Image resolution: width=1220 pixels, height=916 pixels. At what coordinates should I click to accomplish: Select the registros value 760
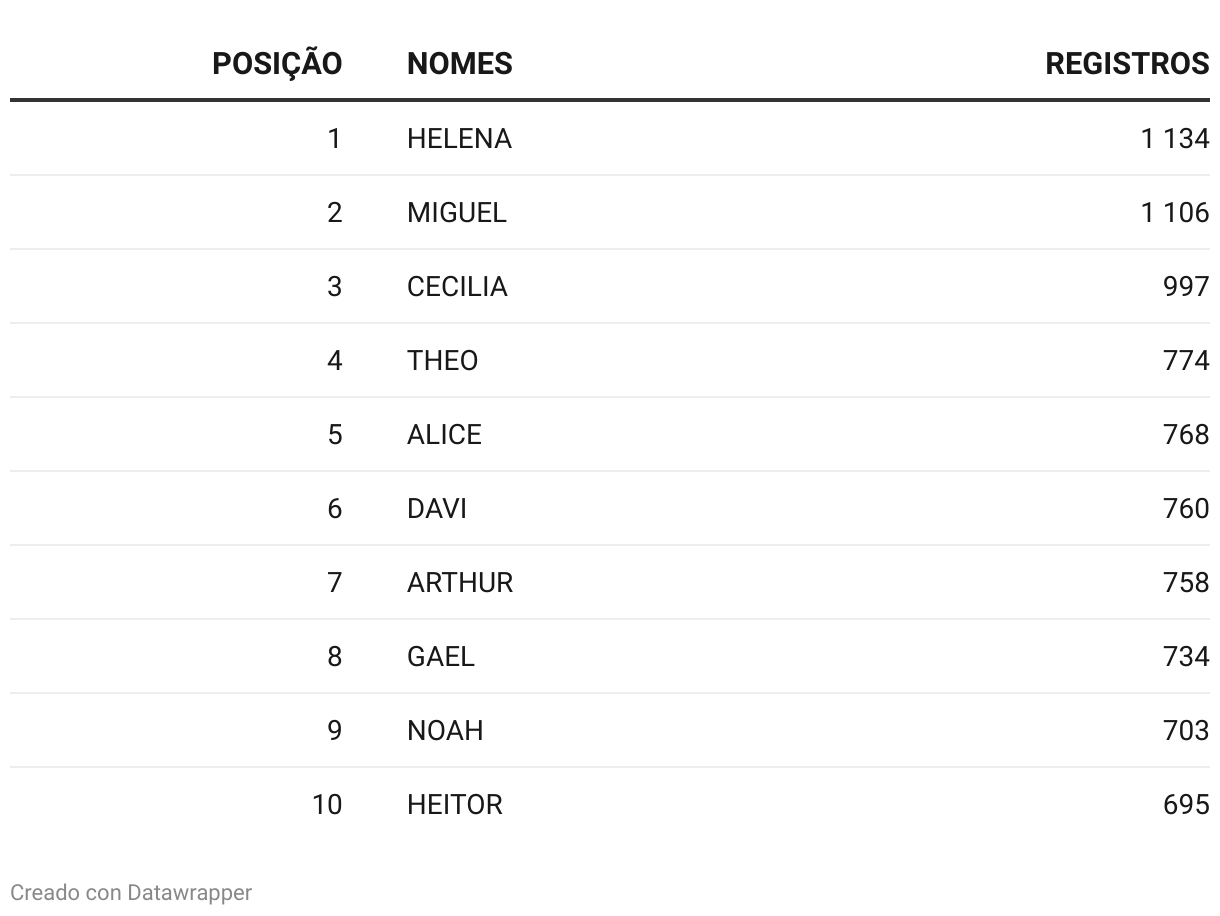(x=1186, y=509)
